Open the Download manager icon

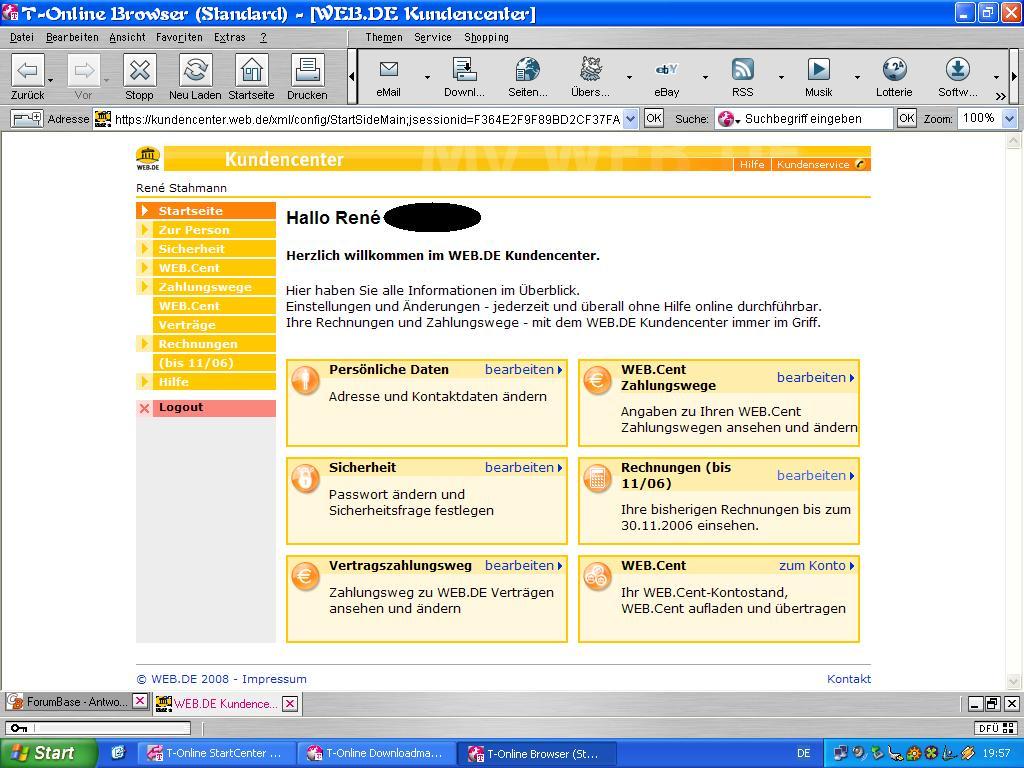[x=464, y=69]
